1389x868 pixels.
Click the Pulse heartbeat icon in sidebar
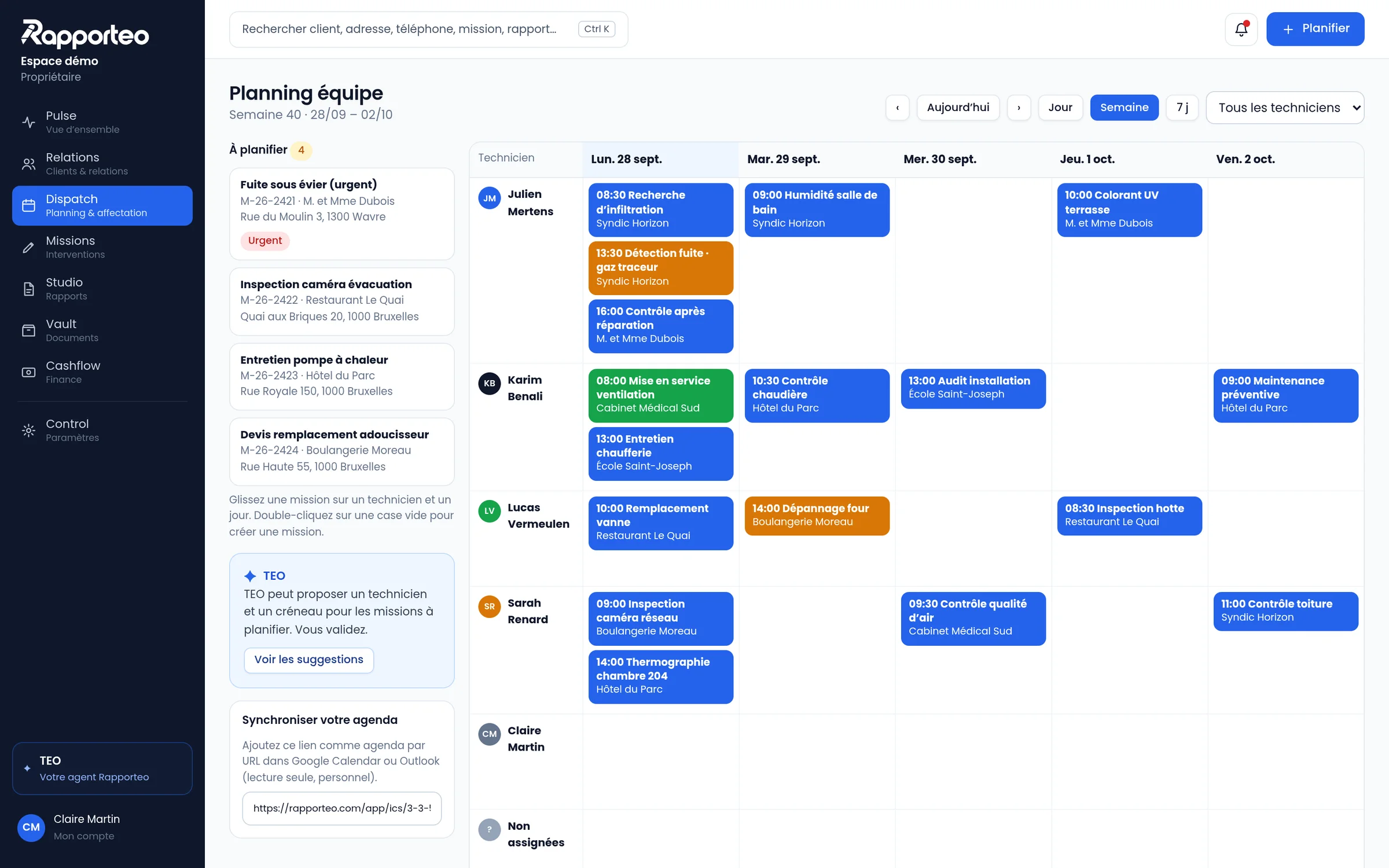coord(28,122)
